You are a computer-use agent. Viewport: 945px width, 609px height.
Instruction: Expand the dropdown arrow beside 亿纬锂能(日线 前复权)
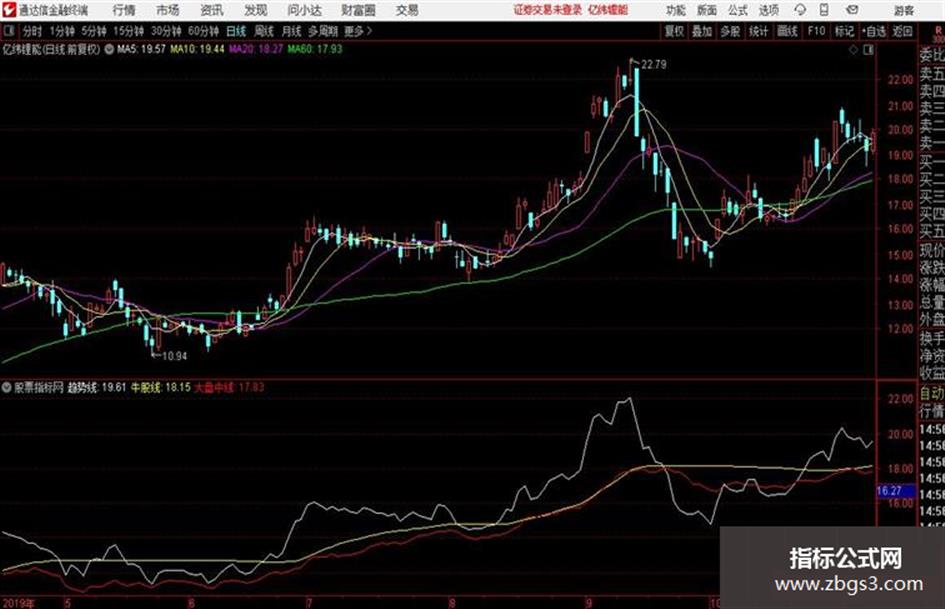click(x=109, y=49)
